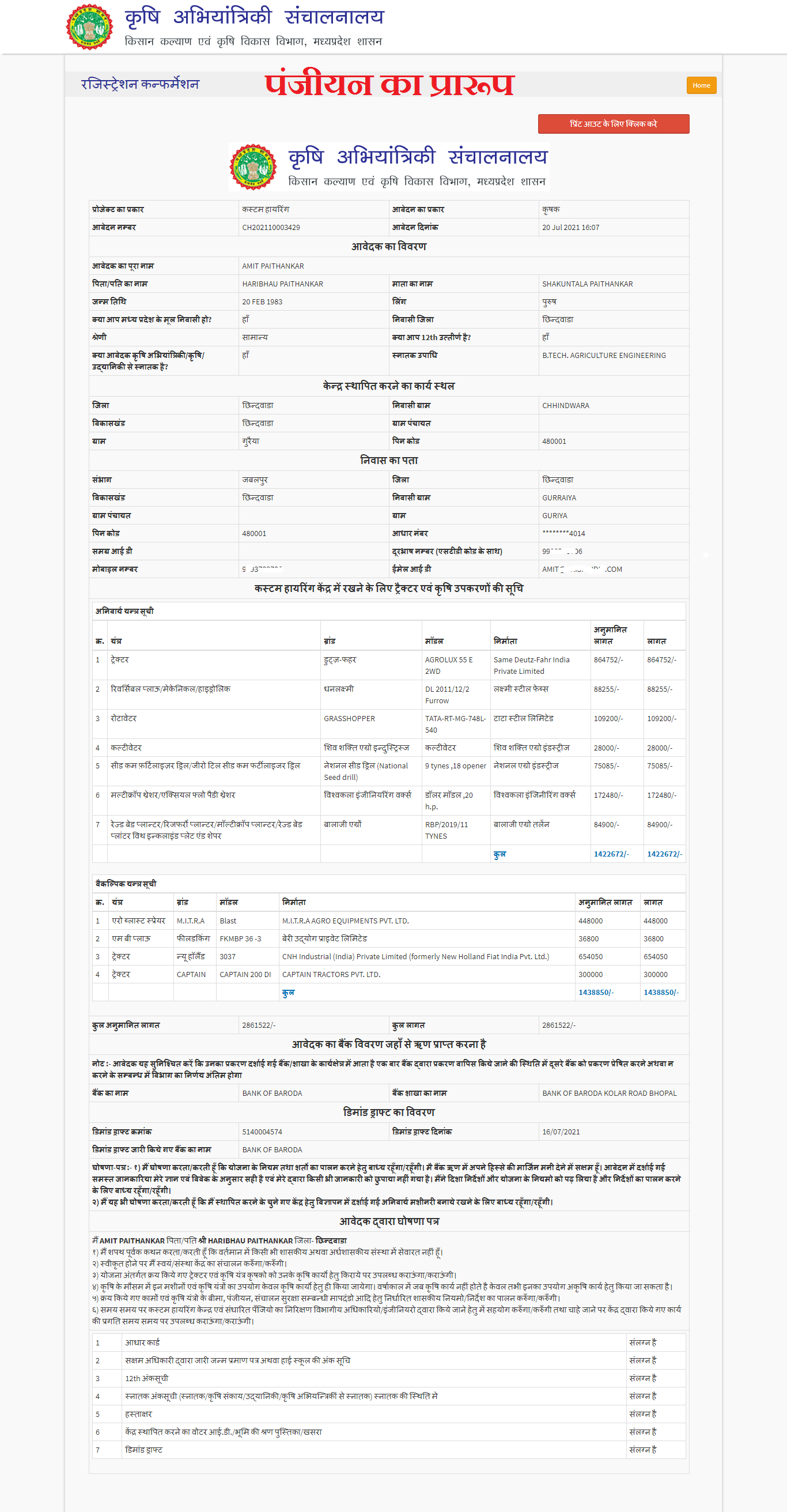
Task: Click the village value 'गुरैया'
Action: pos(251,442)
